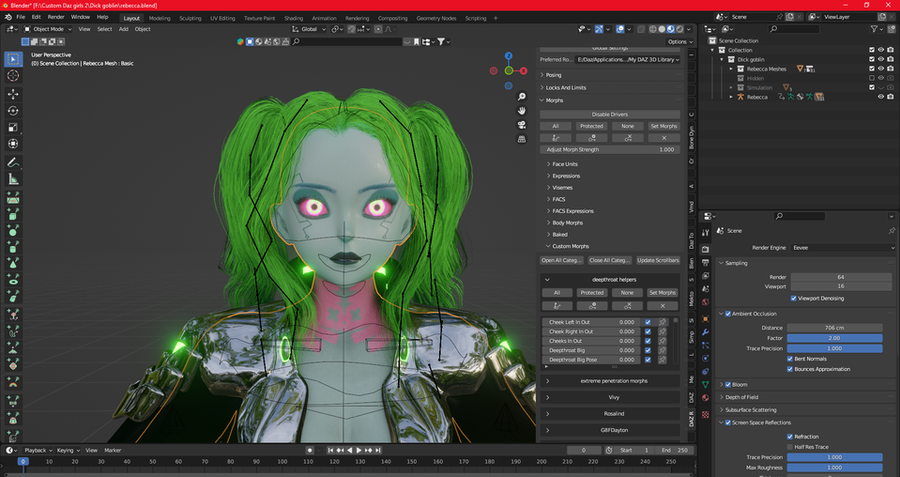Screen dimensions: 900x477
Task: Click Open All Categories button
Action: coord(561,260)
